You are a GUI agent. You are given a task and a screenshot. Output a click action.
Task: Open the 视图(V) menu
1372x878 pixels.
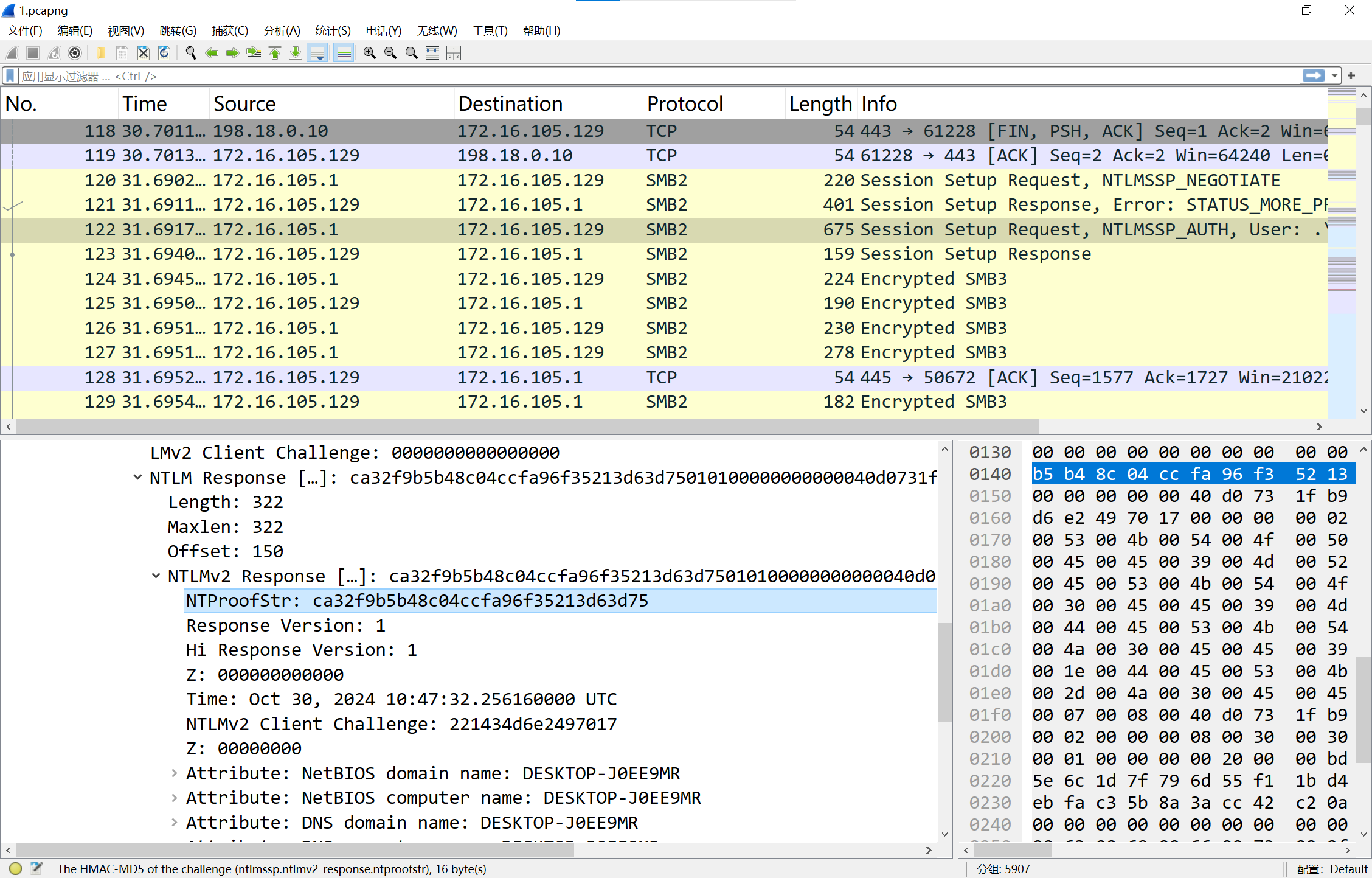click(126, 31)
